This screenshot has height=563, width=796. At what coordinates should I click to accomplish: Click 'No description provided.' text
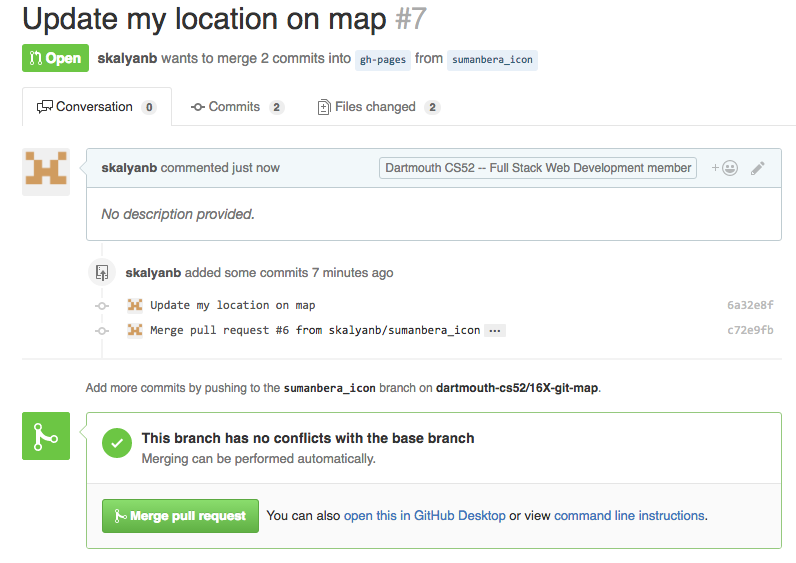(178, 214)
